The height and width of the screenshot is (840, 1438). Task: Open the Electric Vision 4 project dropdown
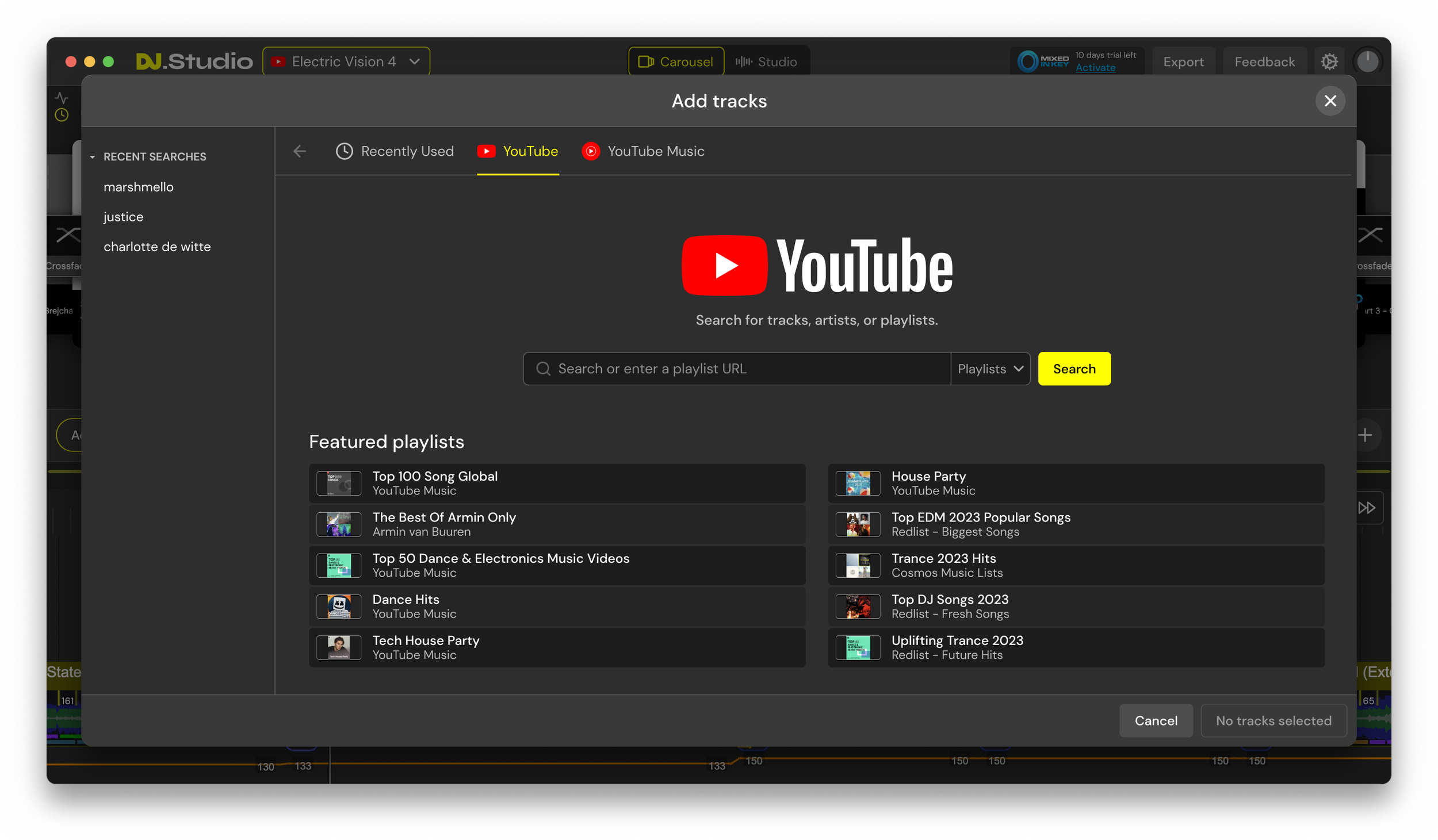point(346,62)
